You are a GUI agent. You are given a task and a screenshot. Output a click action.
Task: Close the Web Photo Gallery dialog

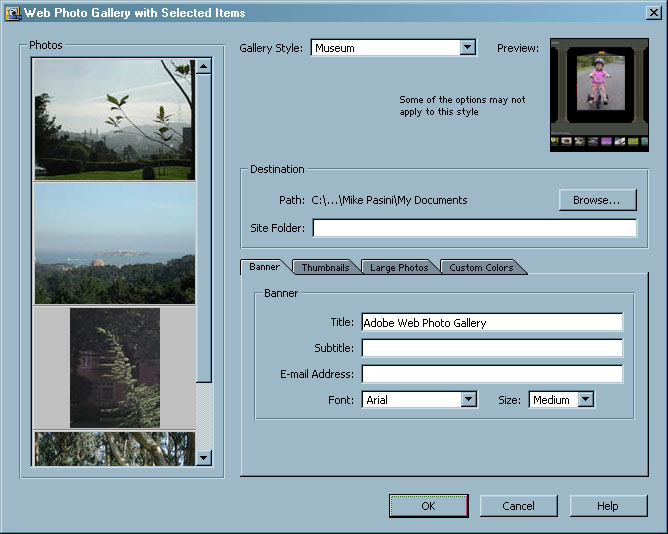pyautogui.click(x=653, y=13)
